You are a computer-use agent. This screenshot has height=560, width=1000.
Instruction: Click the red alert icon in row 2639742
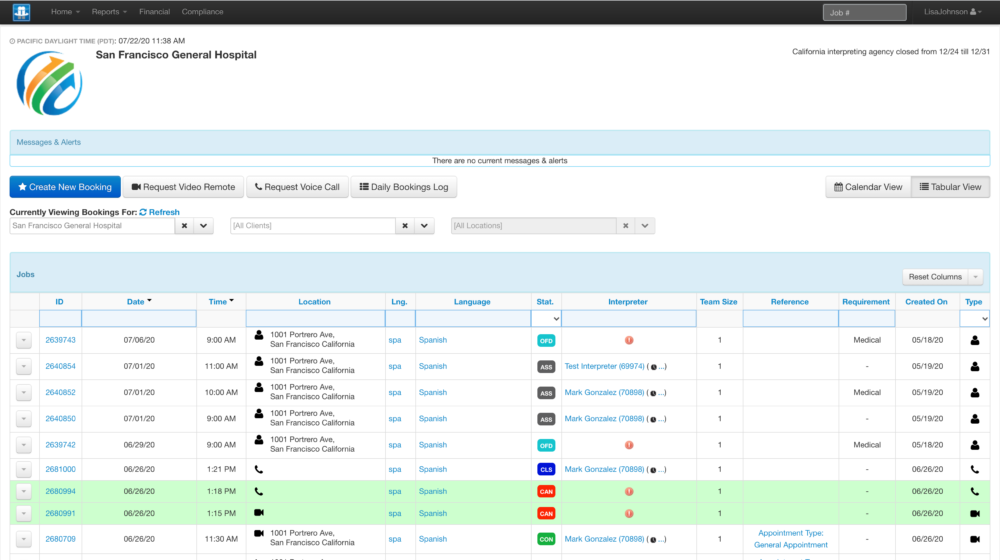click(629, 445)
